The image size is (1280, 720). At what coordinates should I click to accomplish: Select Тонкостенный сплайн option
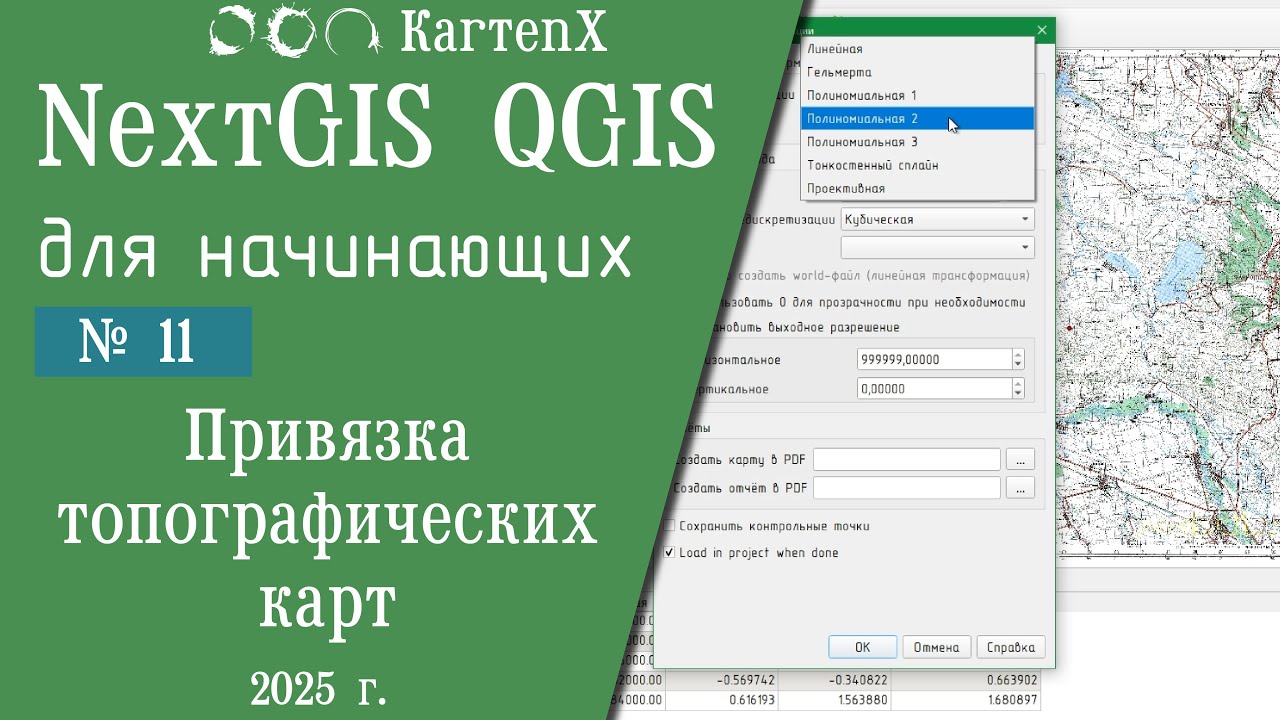[x=917, y=165]
